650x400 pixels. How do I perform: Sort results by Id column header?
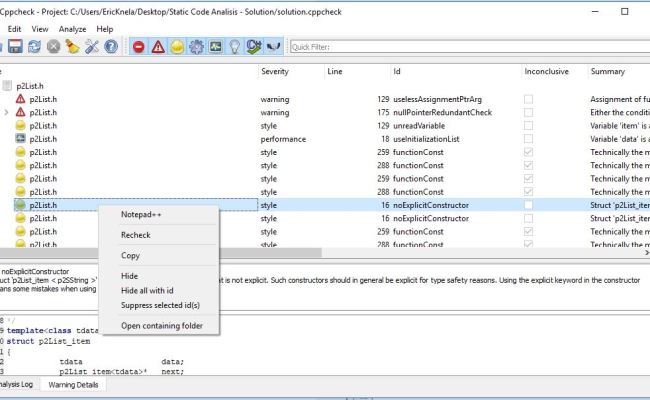(456, 71)
